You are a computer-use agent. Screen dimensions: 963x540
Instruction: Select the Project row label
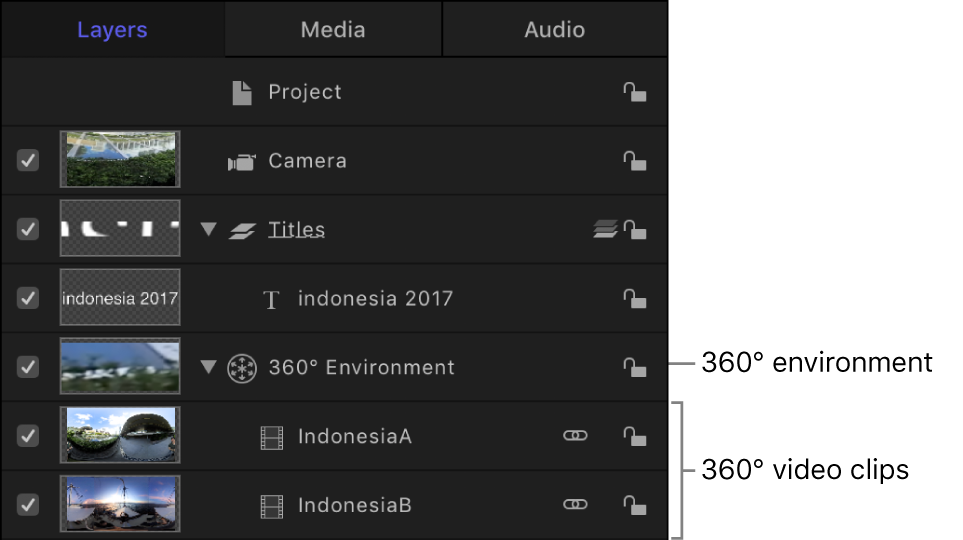click(x=305, y=93)
